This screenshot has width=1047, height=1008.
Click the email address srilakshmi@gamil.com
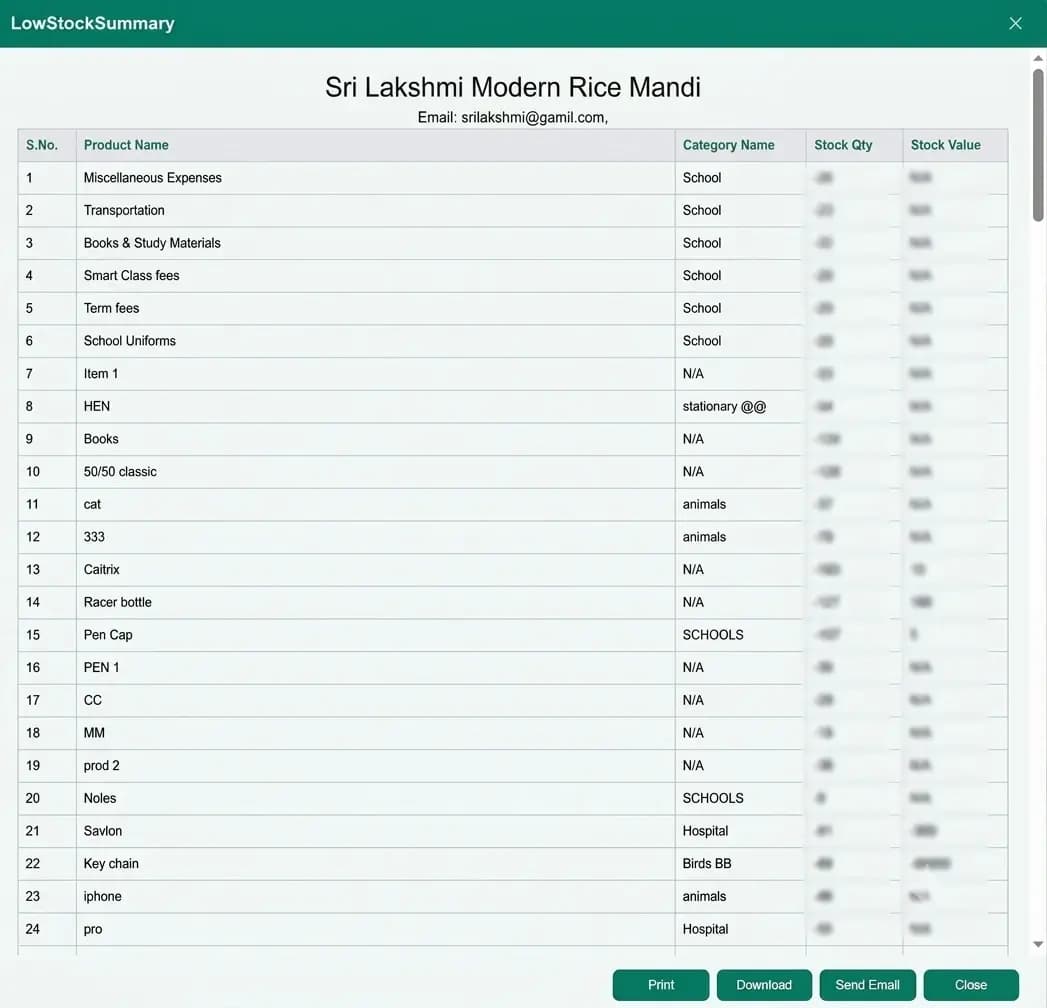[533, 117]
